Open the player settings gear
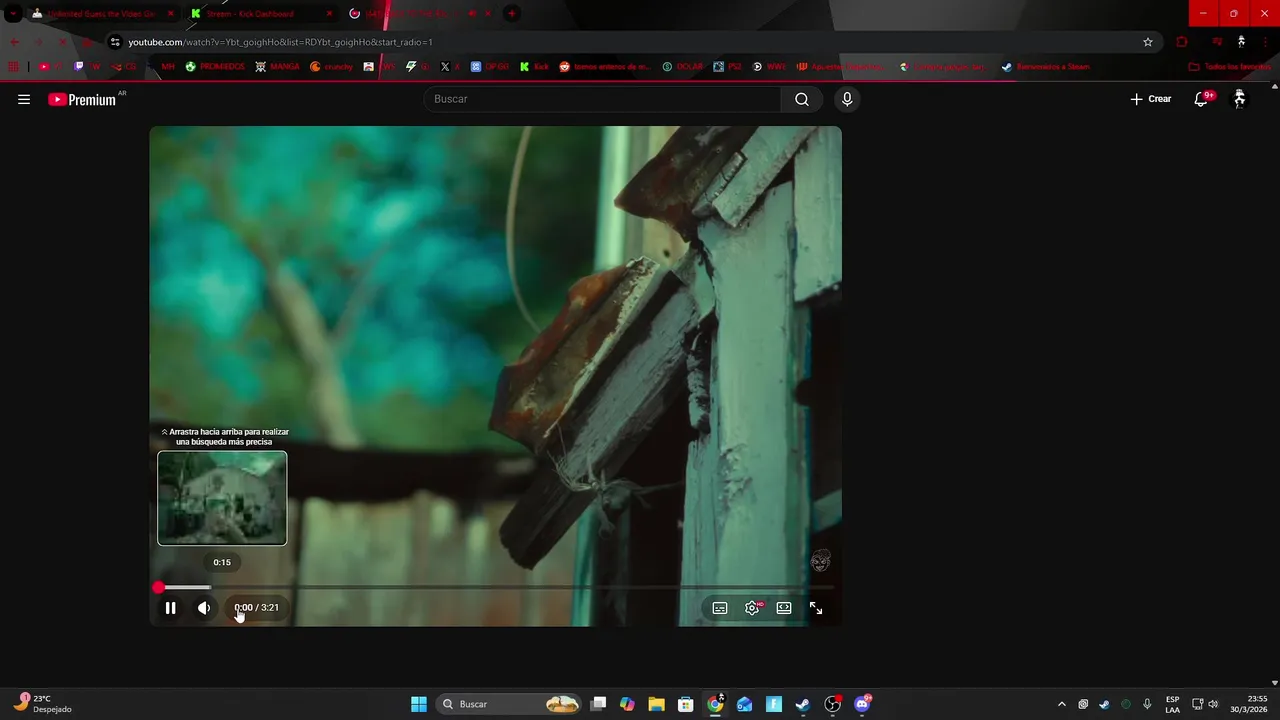 752,608
